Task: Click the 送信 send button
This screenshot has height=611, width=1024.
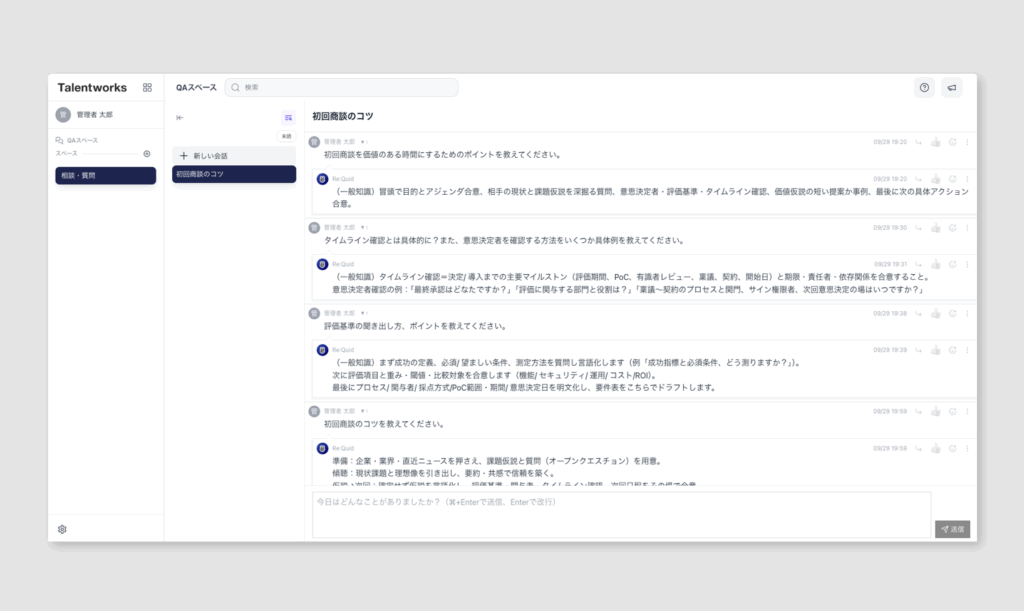Action: (x=952, y=529)
